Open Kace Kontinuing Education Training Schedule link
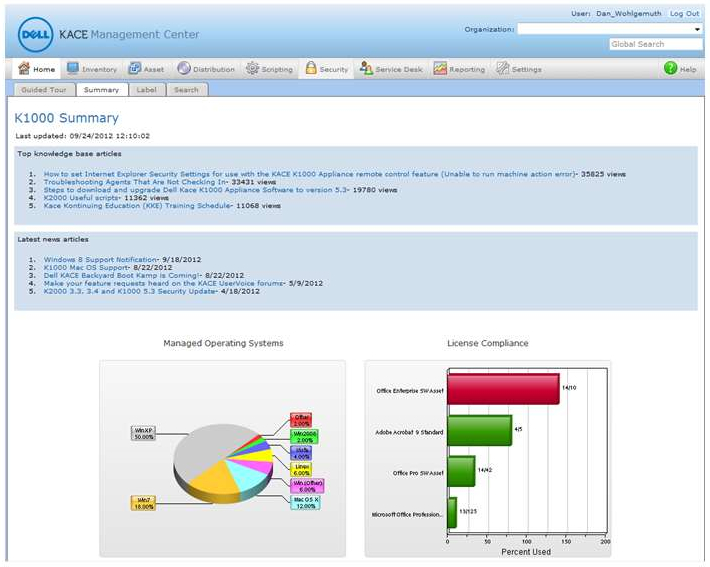710x567 pixels. click(138, 206)
